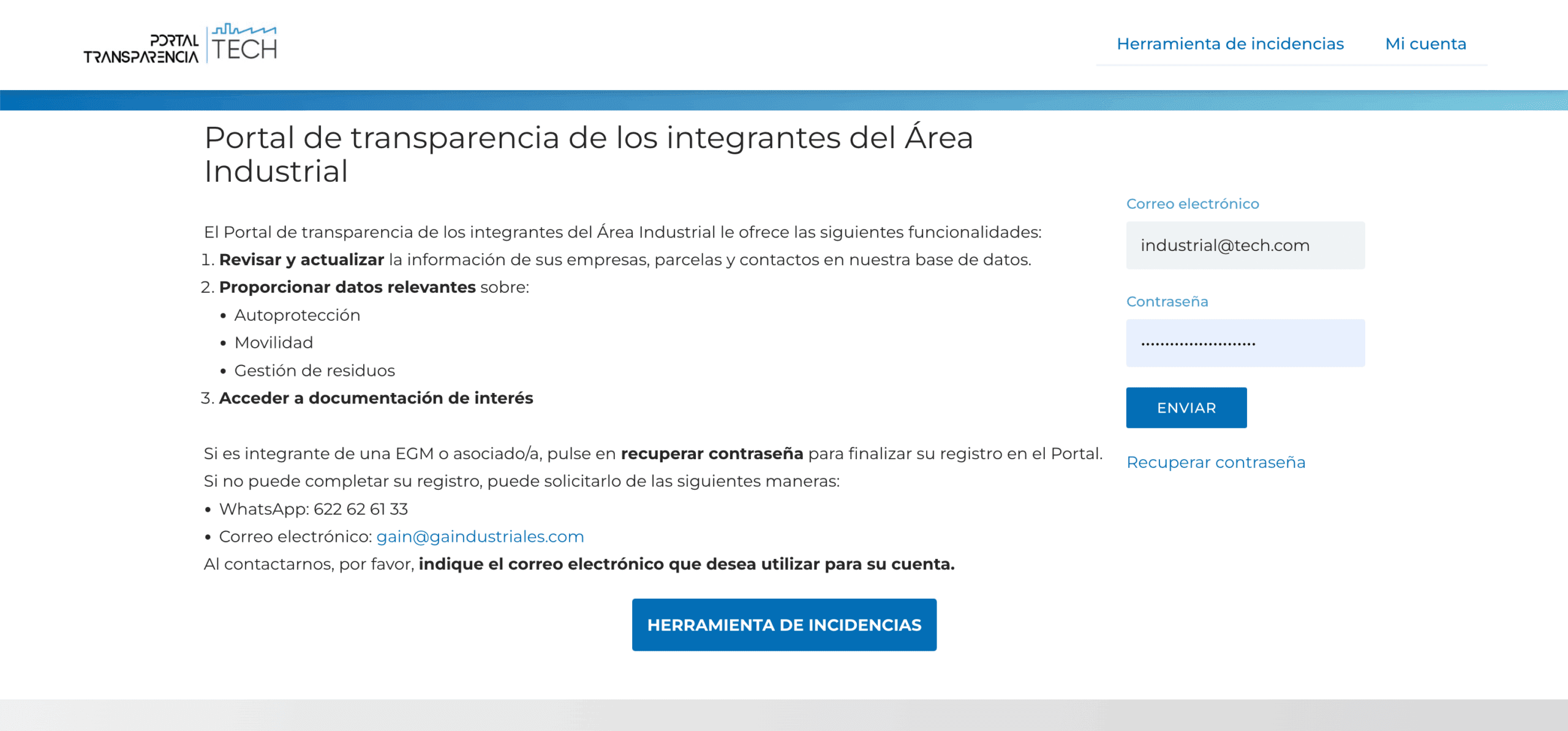
Task: Click the Gestión de residuos list entry
Action: coord(315,370)
